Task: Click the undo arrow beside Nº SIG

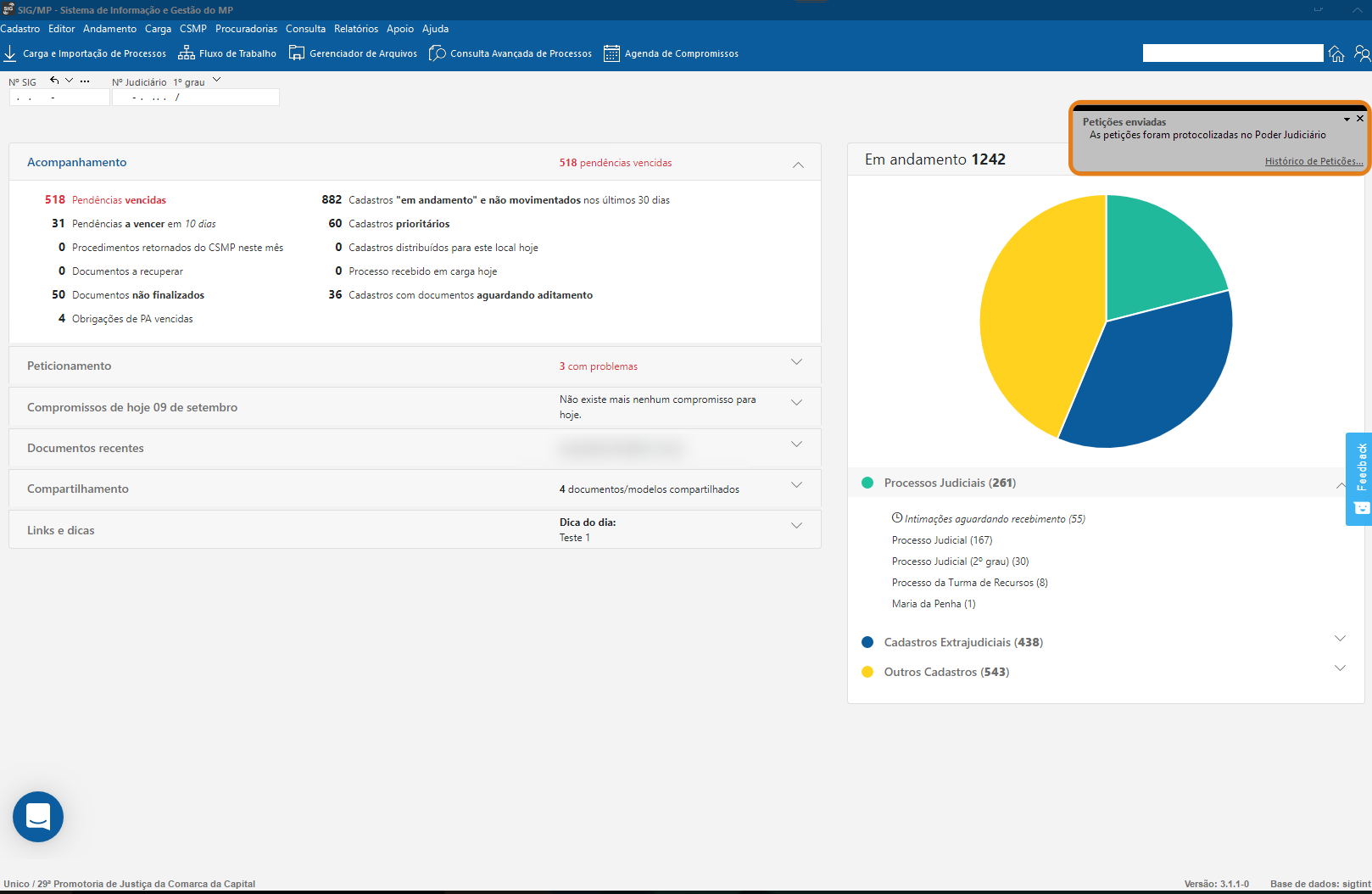Action: point(54,81)
